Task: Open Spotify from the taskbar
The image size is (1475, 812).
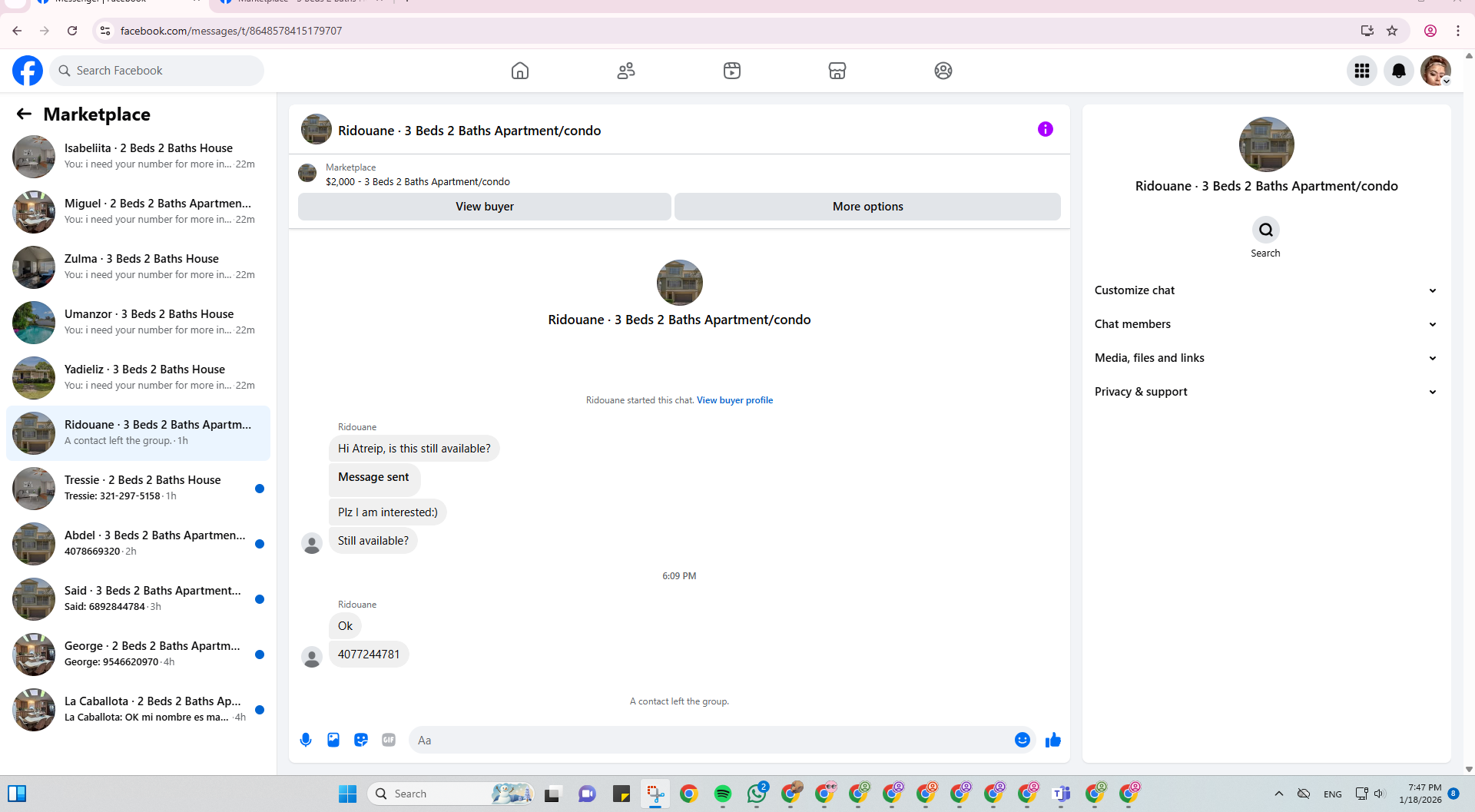Action: point(723,794)
